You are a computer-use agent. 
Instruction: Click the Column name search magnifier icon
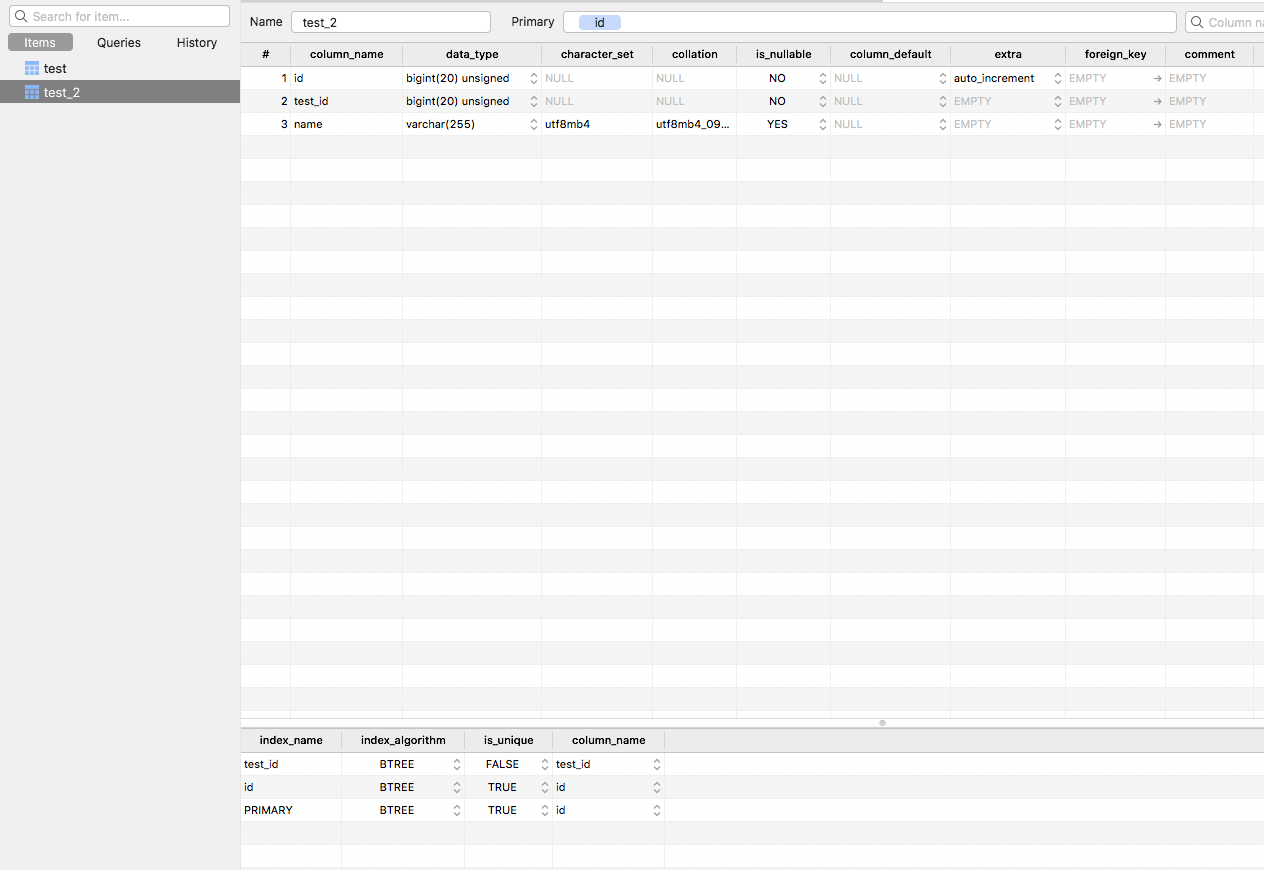1197,21
